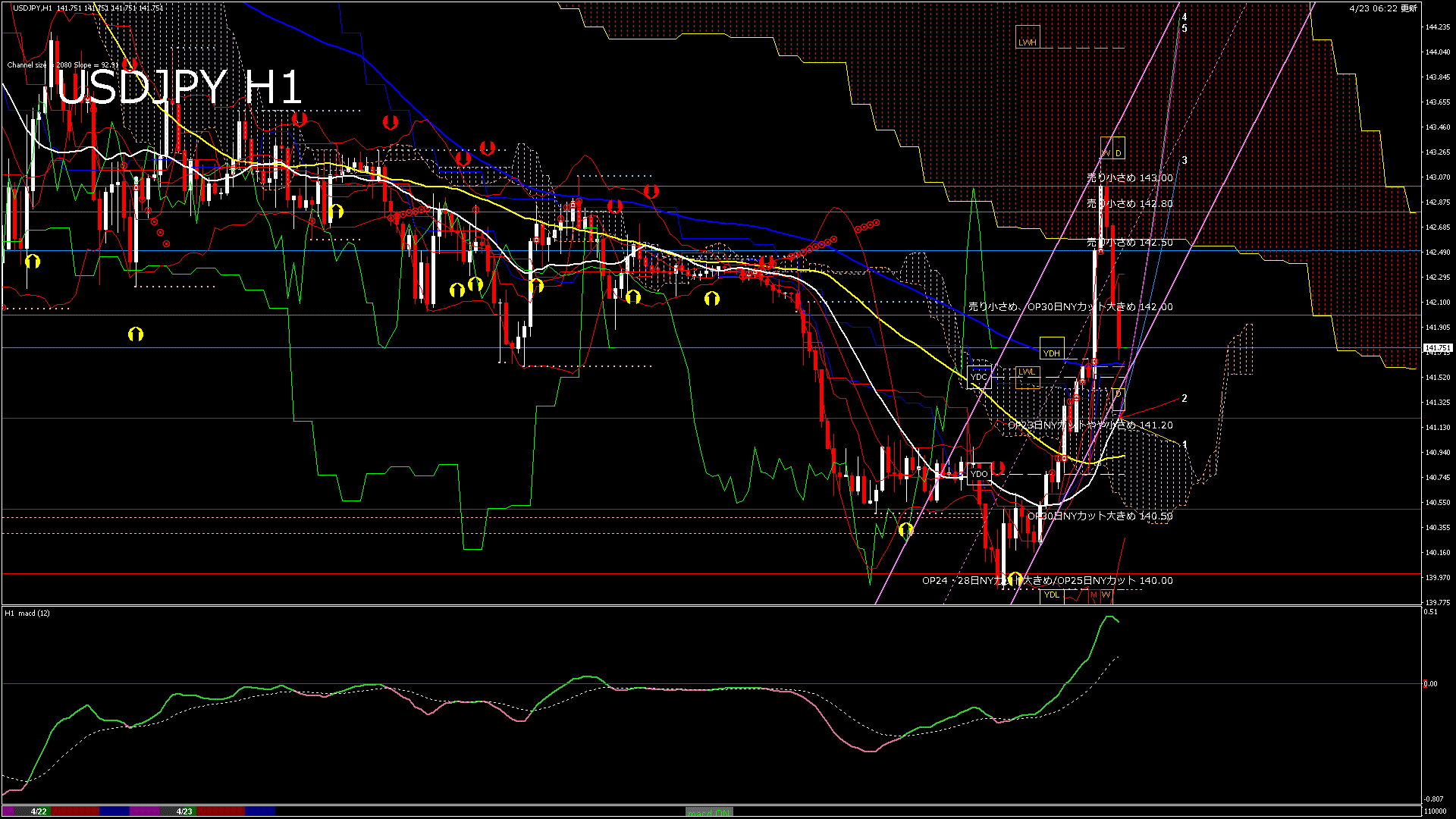Screen dimensions: 1456x819
Task: Select the YDC marker box
Action: click(979, 377)
